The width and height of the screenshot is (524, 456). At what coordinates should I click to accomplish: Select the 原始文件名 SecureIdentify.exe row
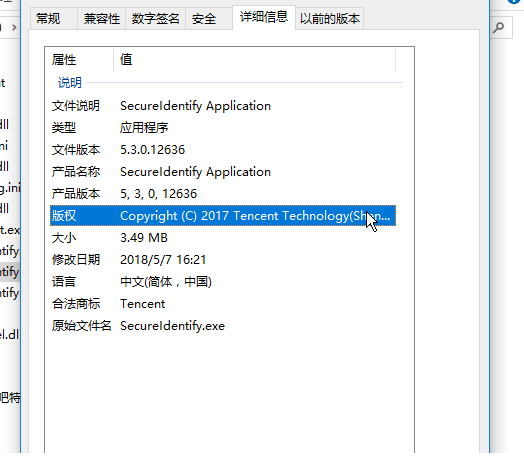click(x=223, y=326)
